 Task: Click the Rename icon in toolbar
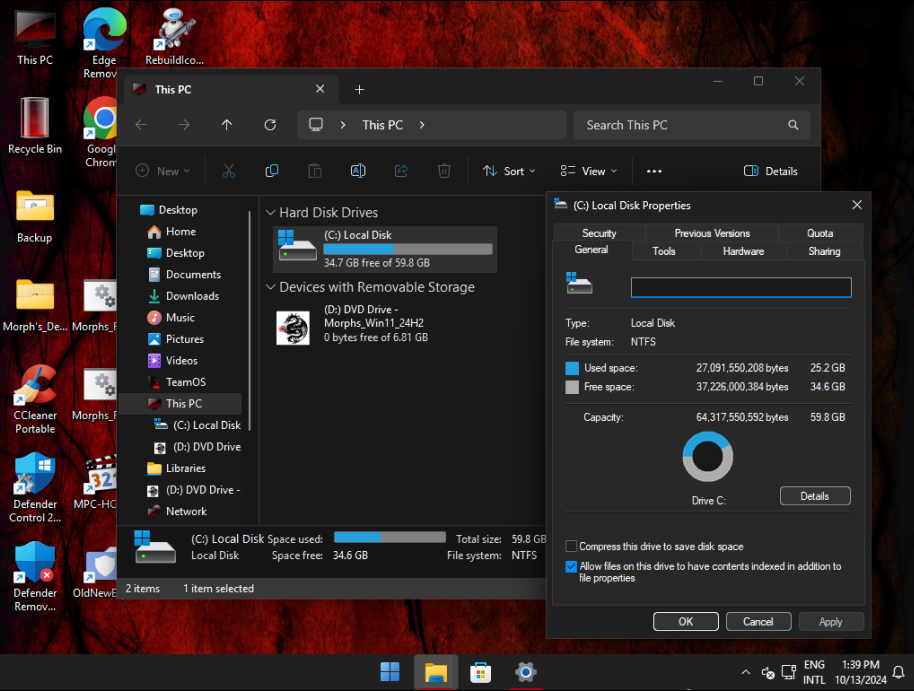[358, 171]
